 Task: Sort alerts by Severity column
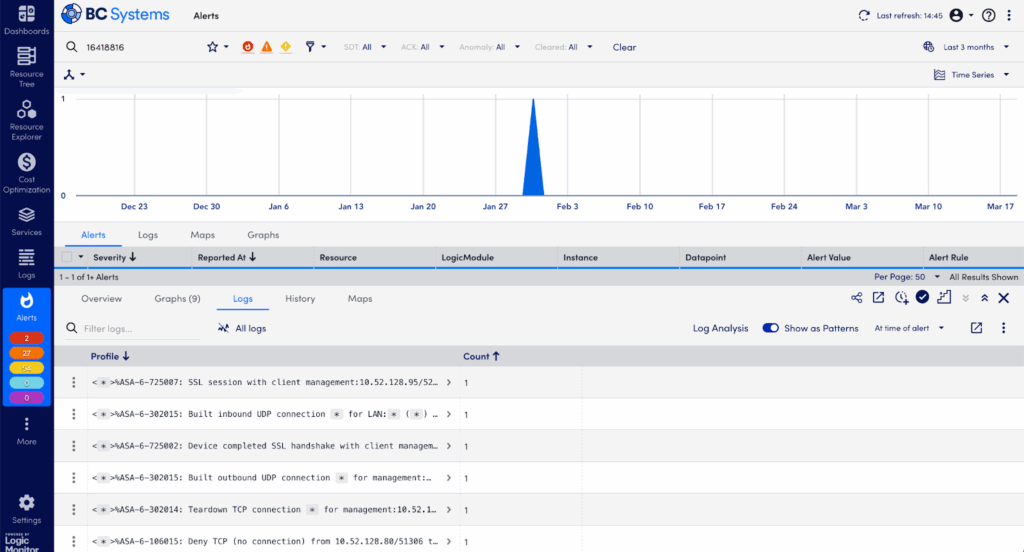click(114, 257)
